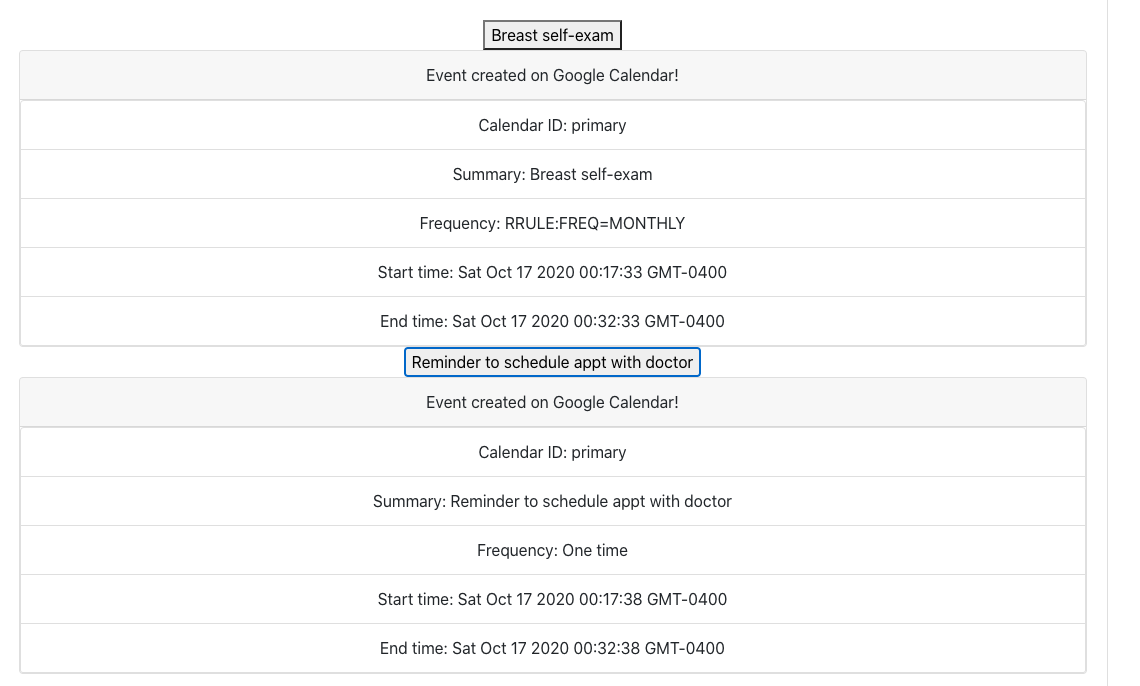Click the end time row showing 00:32:38

click(x=552, y=648)
